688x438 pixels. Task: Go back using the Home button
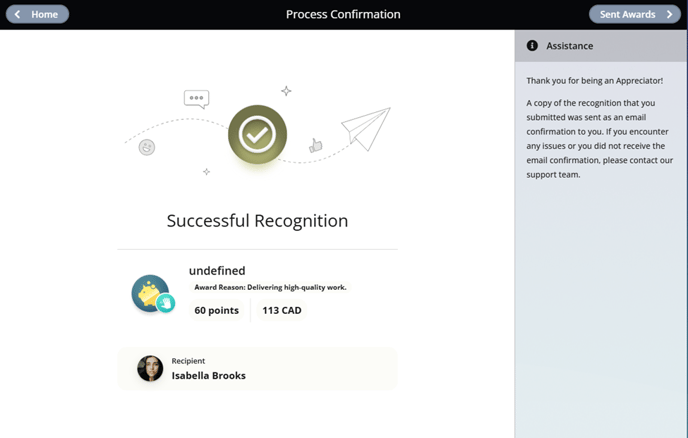(x=37, y=14)
